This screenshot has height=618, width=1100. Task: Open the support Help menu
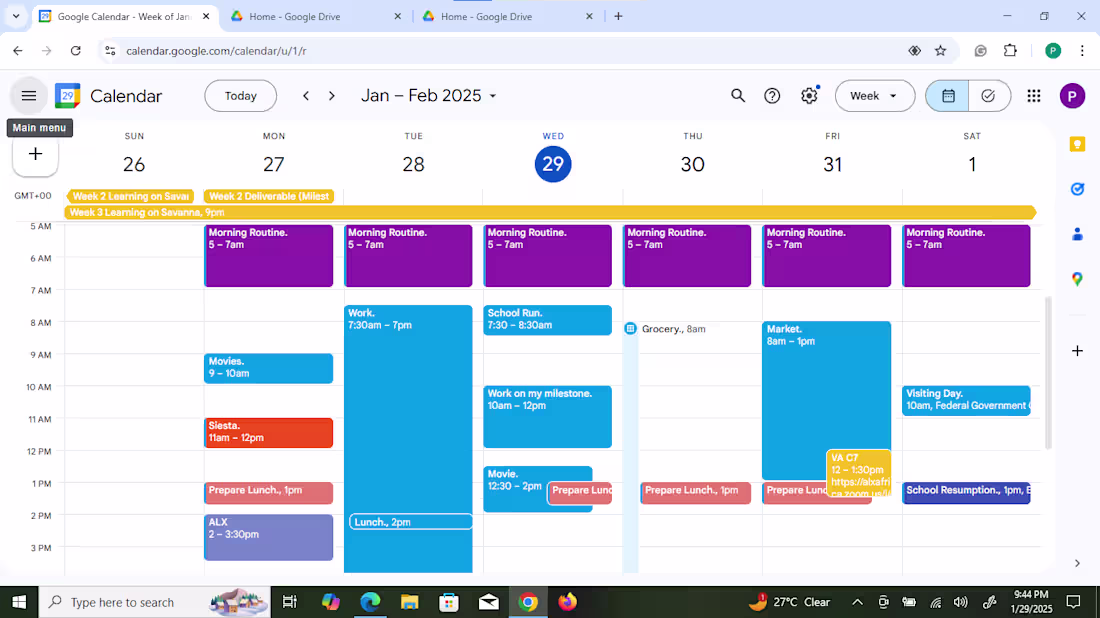(772, 95)
